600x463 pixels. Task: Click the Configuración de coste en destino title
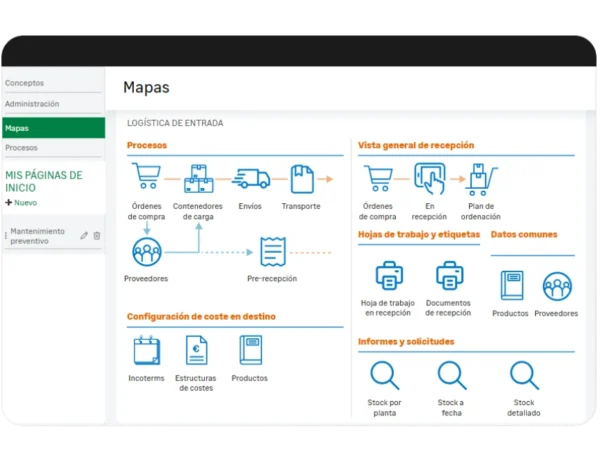click(201, 316)
